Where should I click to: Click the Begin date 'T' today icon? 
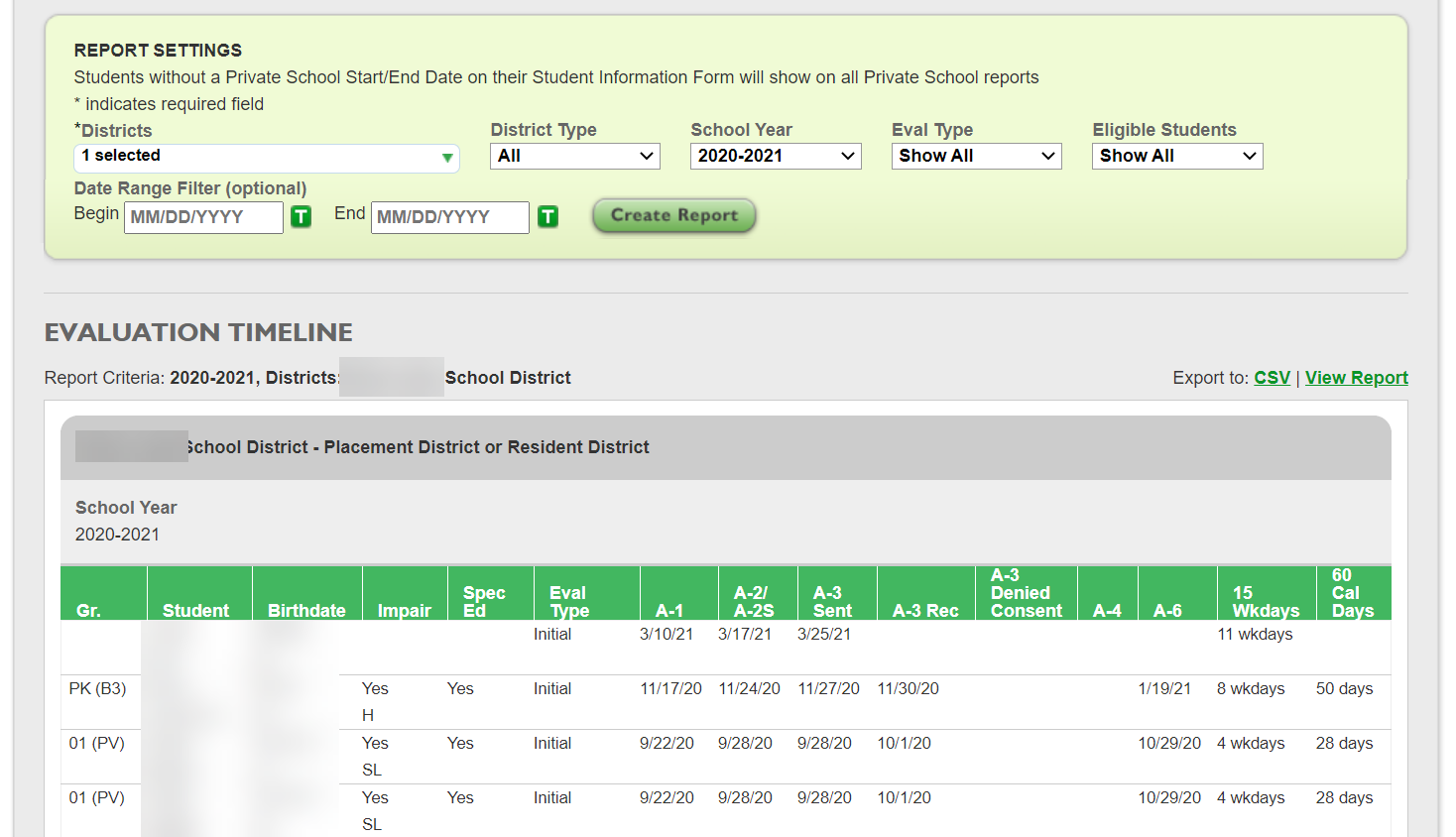click(x=301, y=216)
